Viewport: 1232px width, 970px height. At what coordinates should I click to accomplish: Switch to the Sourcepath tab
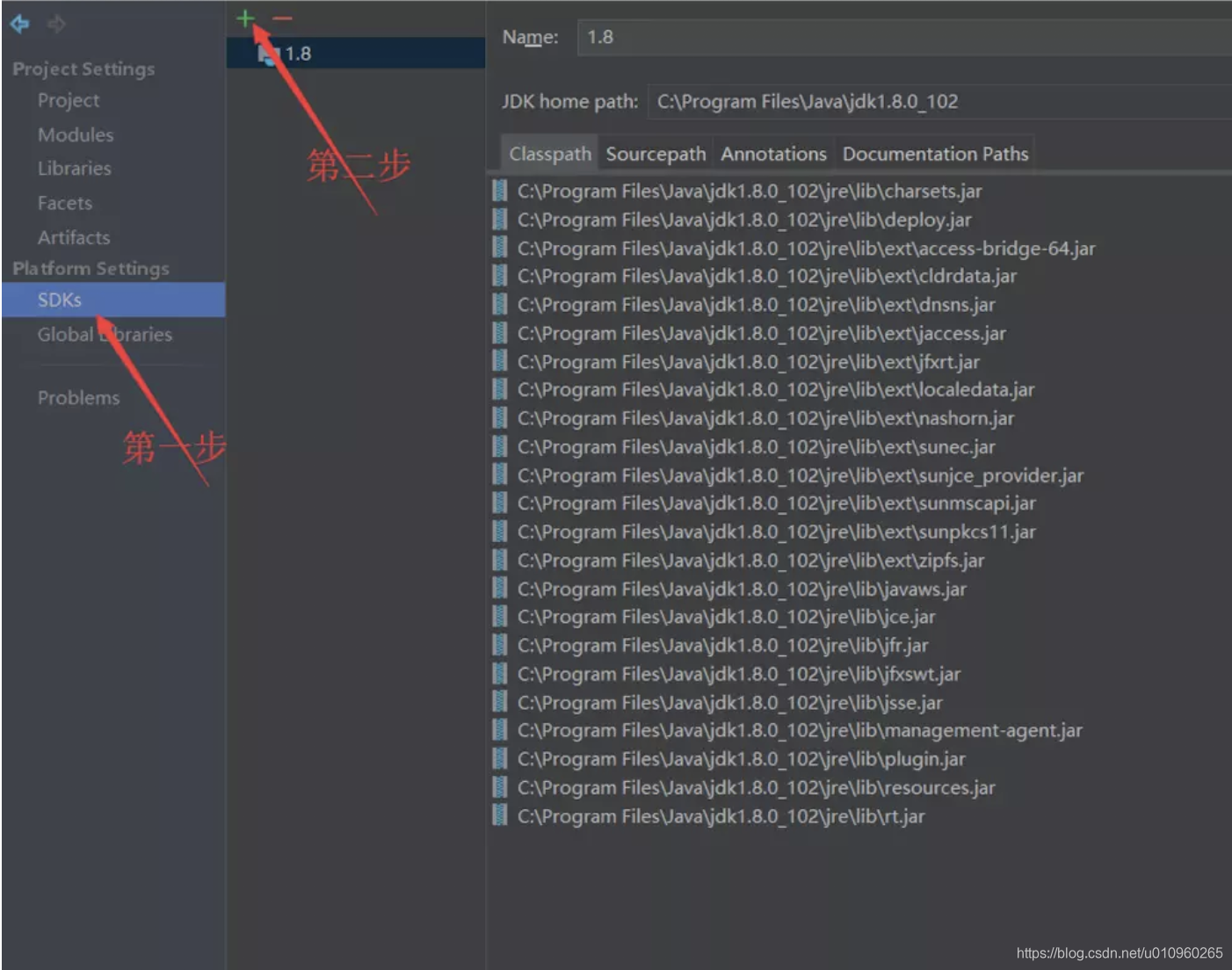pyautogui.click(x=656, y=154)
